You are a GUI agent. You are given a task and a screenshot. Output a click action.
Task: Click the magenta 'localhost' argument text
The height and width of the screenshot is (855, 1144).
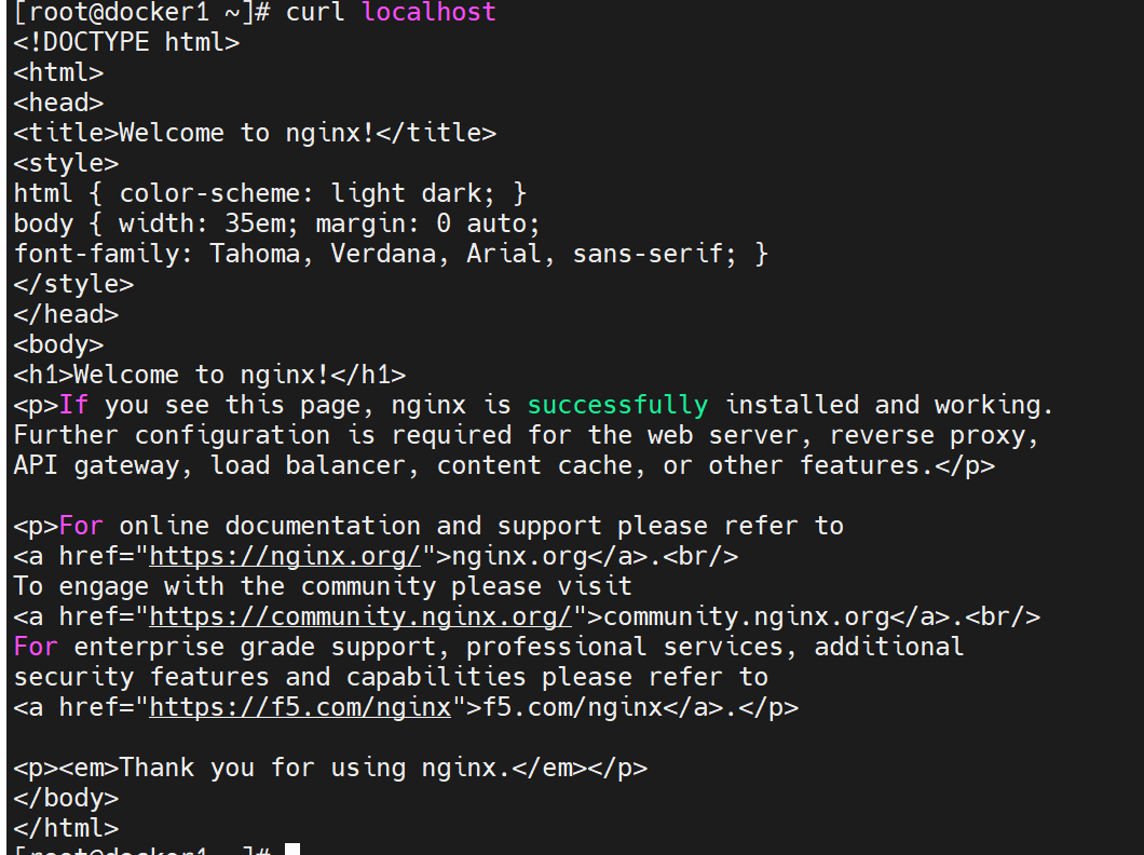point(428,12)
